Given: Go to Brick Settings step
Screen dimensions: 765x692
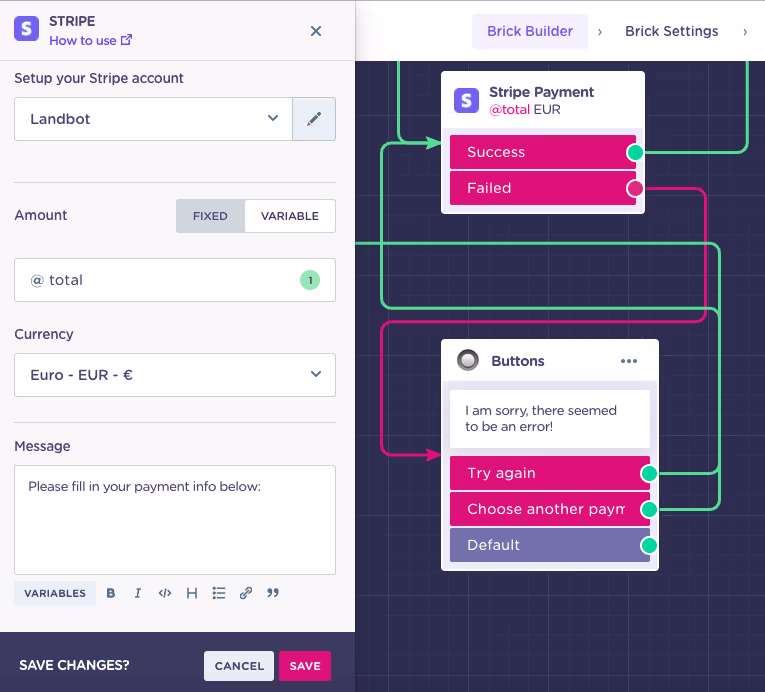Looking at the screenshot, I should (x=672, y=31).
